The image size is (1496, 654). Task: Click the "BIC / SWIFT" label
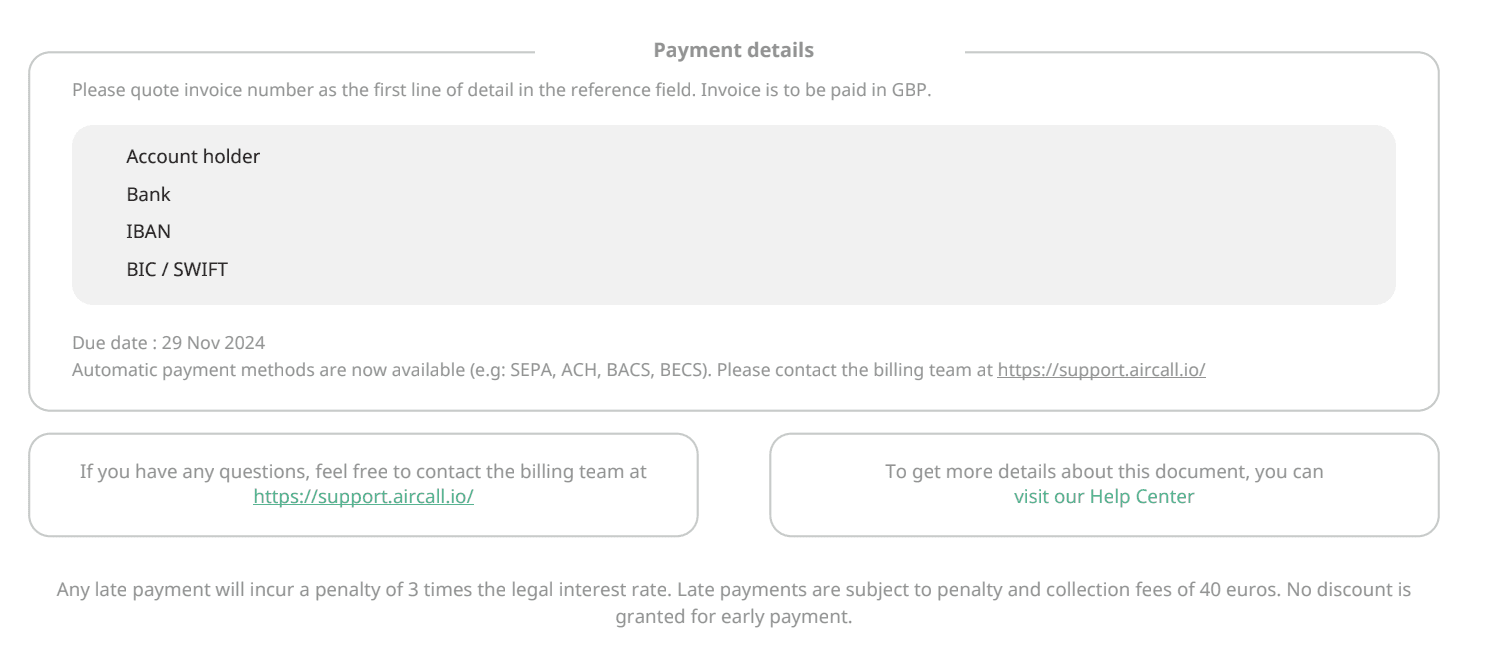point(177,270)
